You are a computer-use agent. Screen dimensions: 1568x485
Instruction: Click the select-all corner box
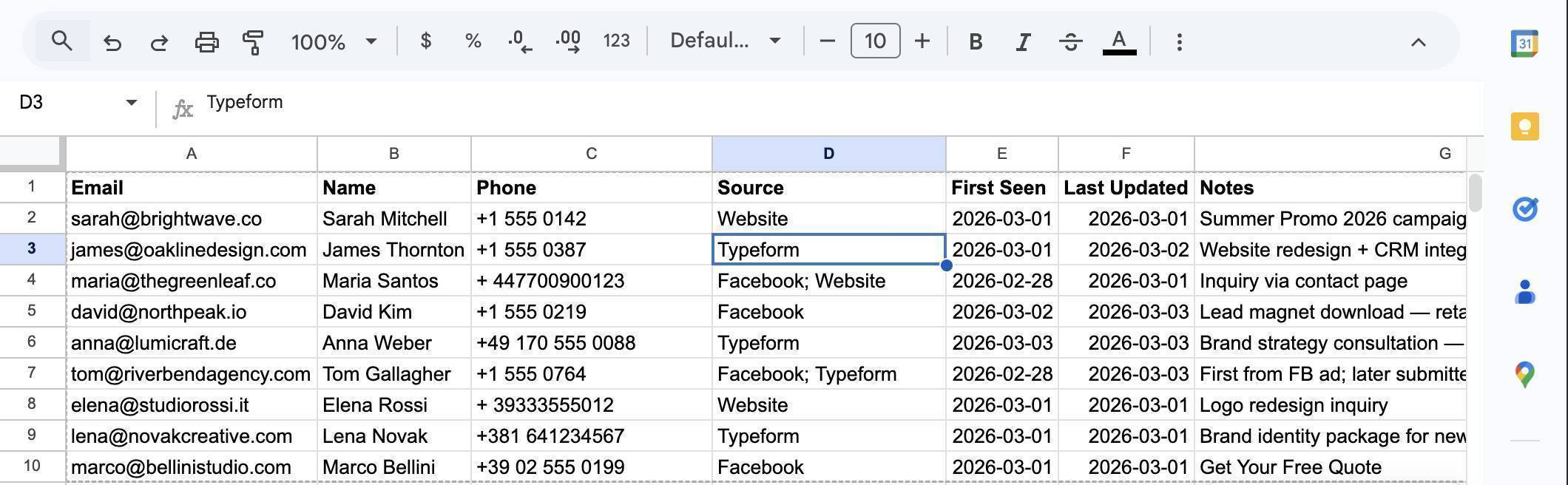[x=31, y=152]
